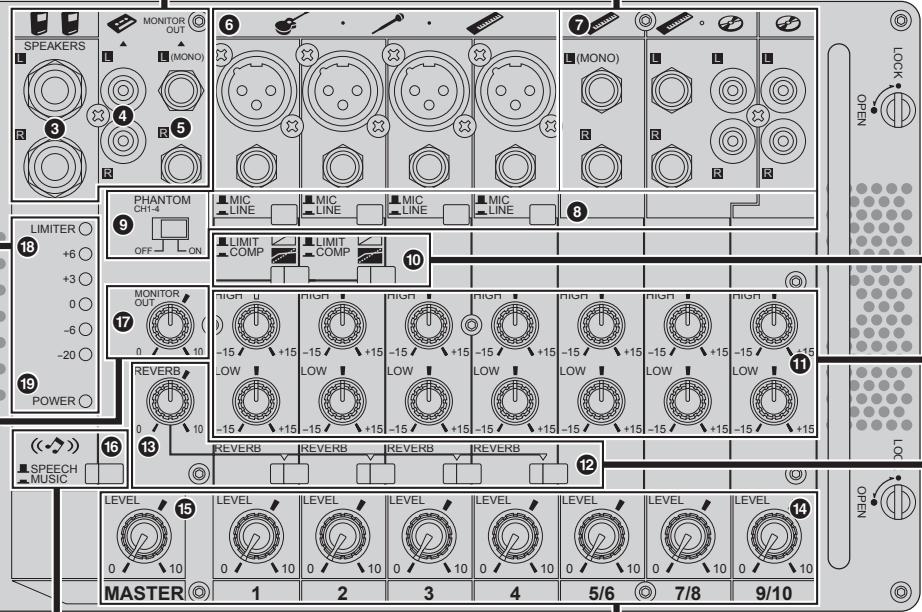922x612 pixels.
Task: Click the channel 1 LEVEL knob
Action: click(256, 536)
